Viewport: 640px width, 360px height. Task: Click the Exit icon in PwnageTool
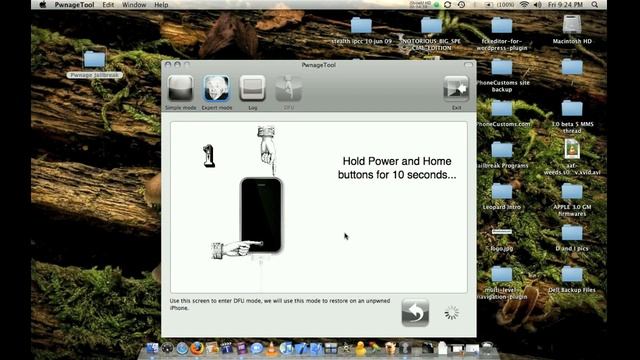456,89
